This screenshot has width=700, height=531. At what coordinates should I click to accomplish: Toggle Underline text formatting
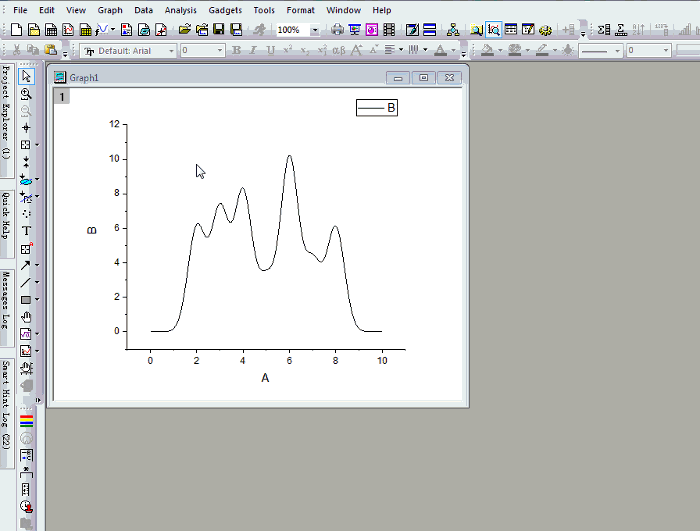[x=271, y=50]
